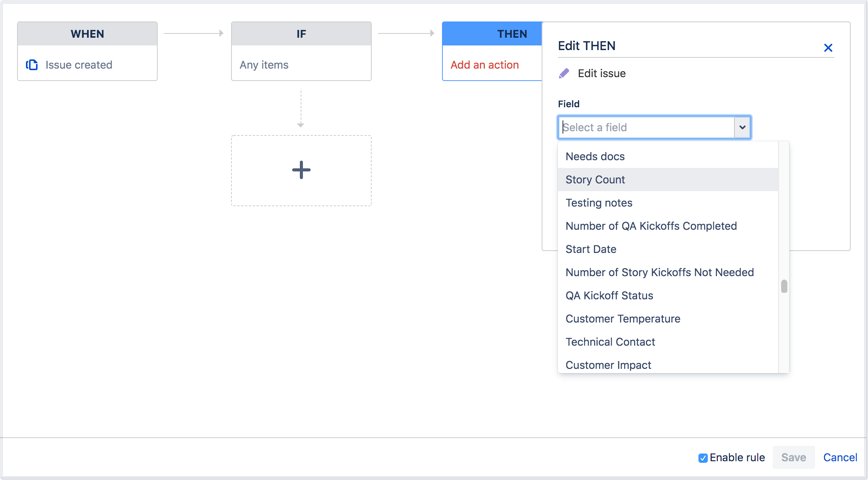Pick Customer Temperature from the list
868x480 pixels.
click(x=623, y=319)
